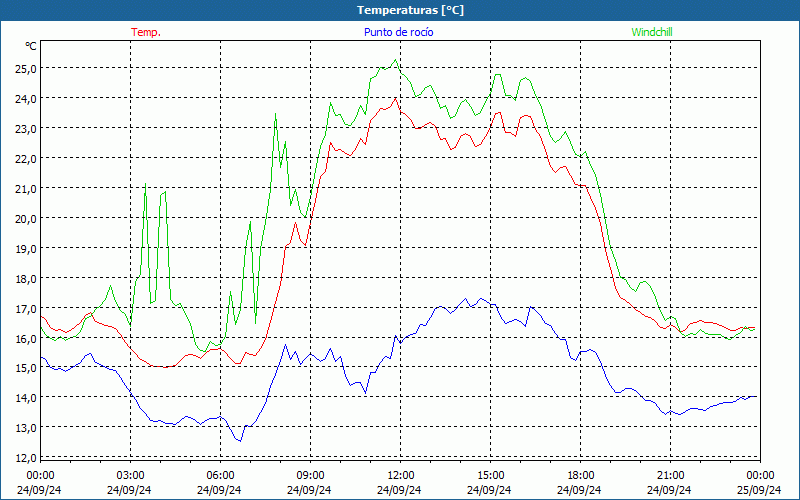Screen dimensions: 800x500
Task: Click the 21,0 y-axis value
Action: click(25, 189)
